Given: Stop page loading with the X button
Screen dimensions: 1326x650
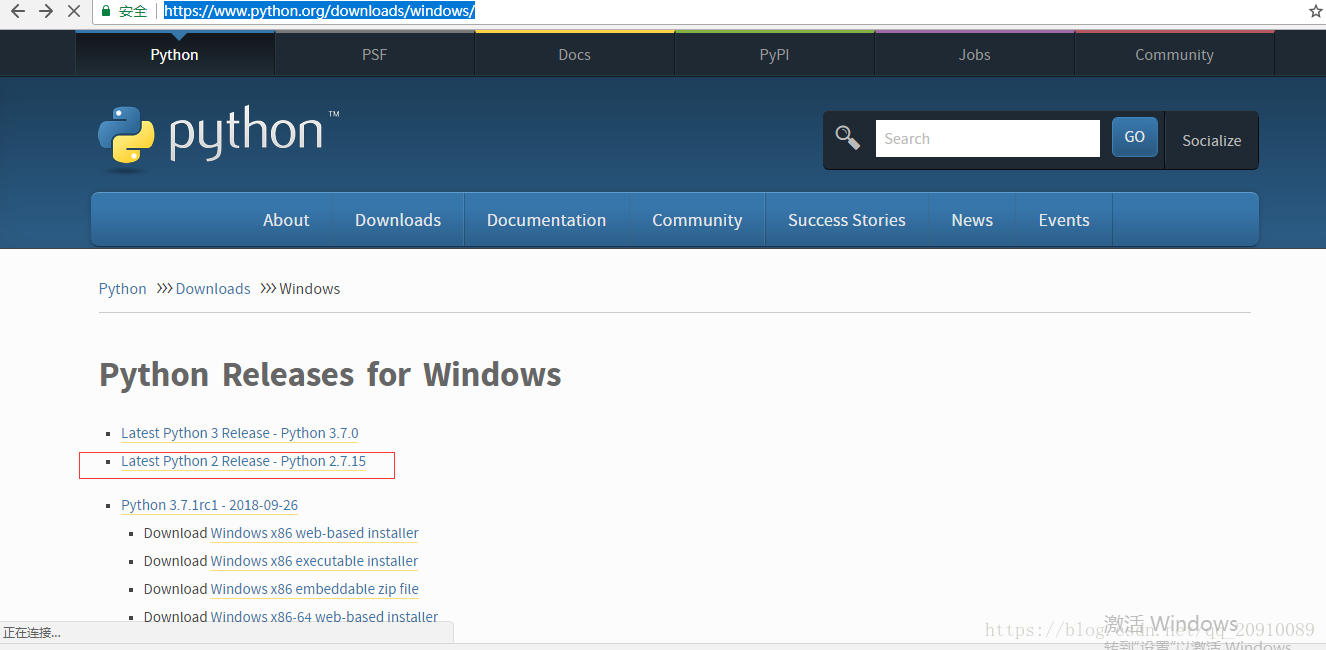Looking at the screenshot, I should tap(73, 11).
